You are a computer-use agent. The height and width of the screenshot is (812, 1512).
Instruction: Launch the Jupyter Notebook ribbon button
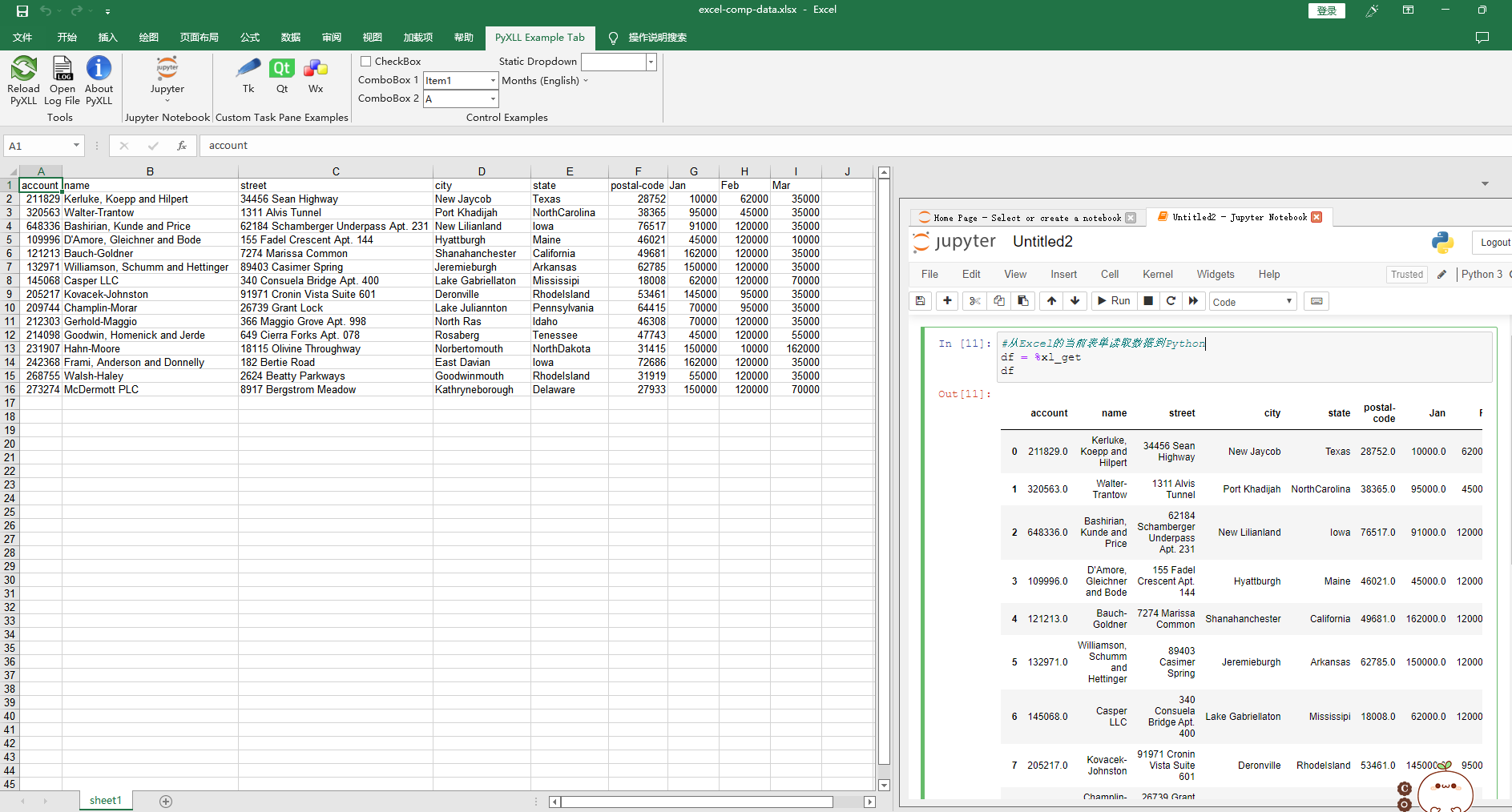(x=167, y=78)
